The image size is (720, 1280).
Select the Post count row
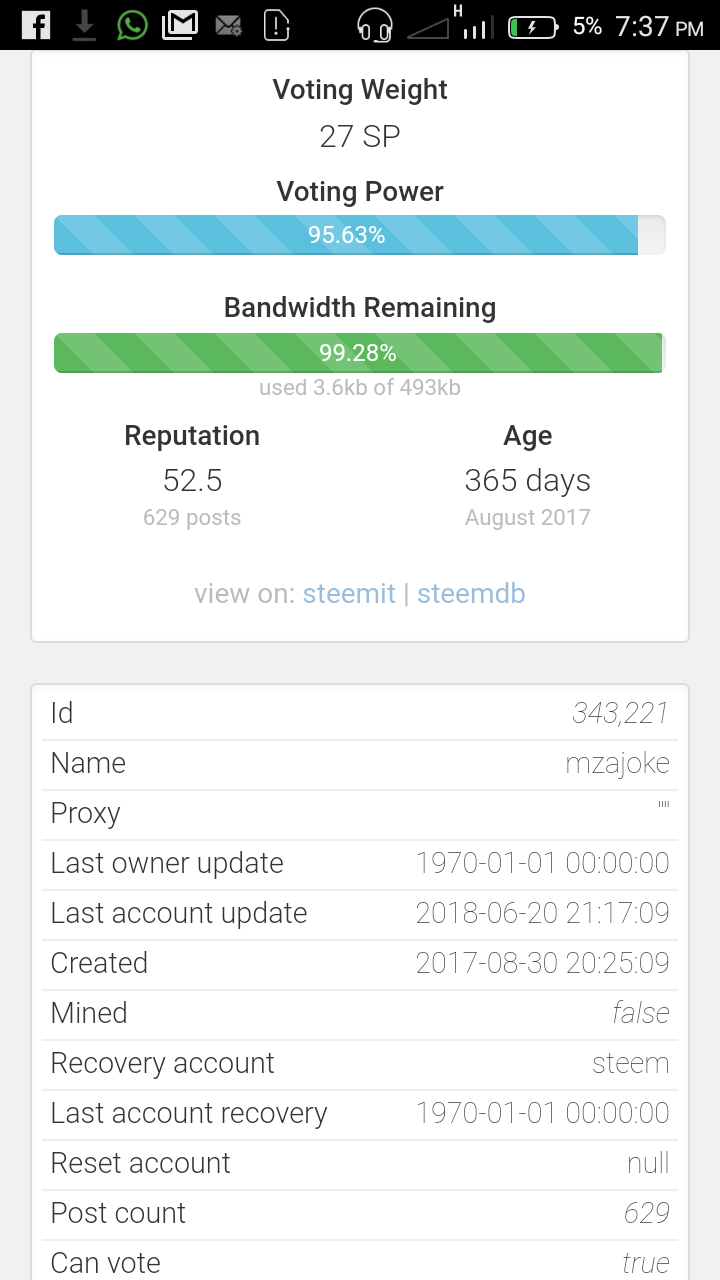click(x=360, y=1214)
